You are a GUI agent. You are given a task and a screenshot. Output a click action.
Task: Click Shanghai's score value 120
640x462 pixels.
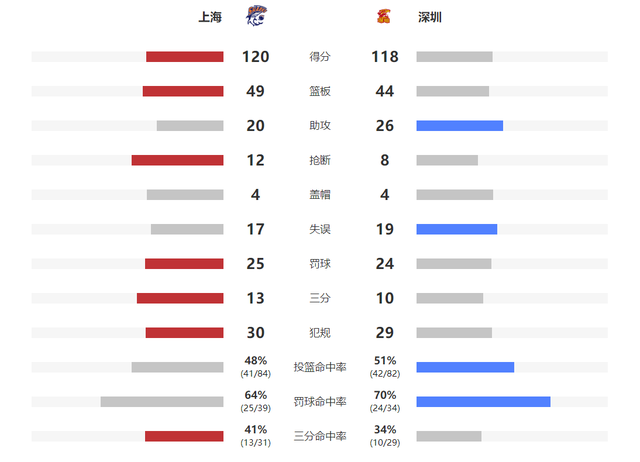pyautogui.click(x=256, y=57)
